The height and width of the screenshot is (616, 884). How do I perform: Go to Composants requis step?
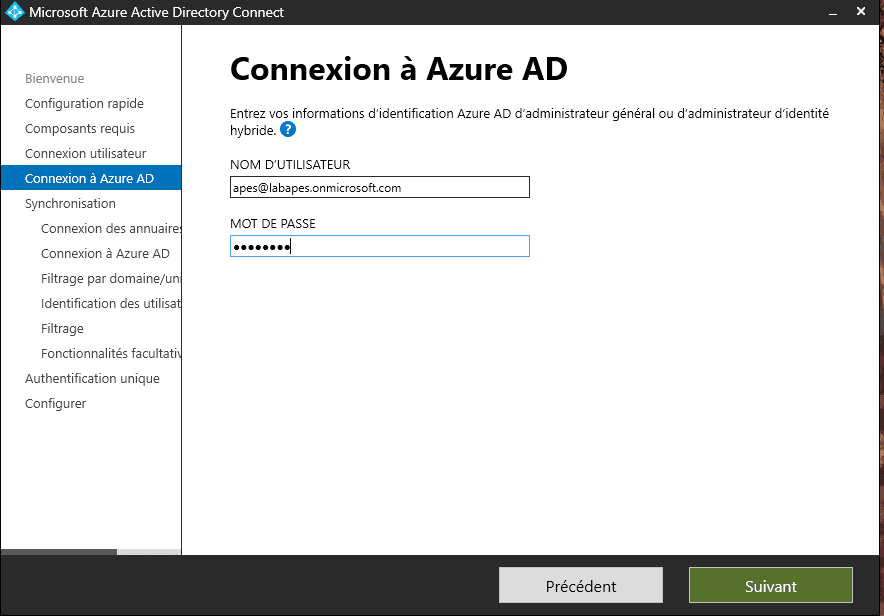click(x=80, y=129)
